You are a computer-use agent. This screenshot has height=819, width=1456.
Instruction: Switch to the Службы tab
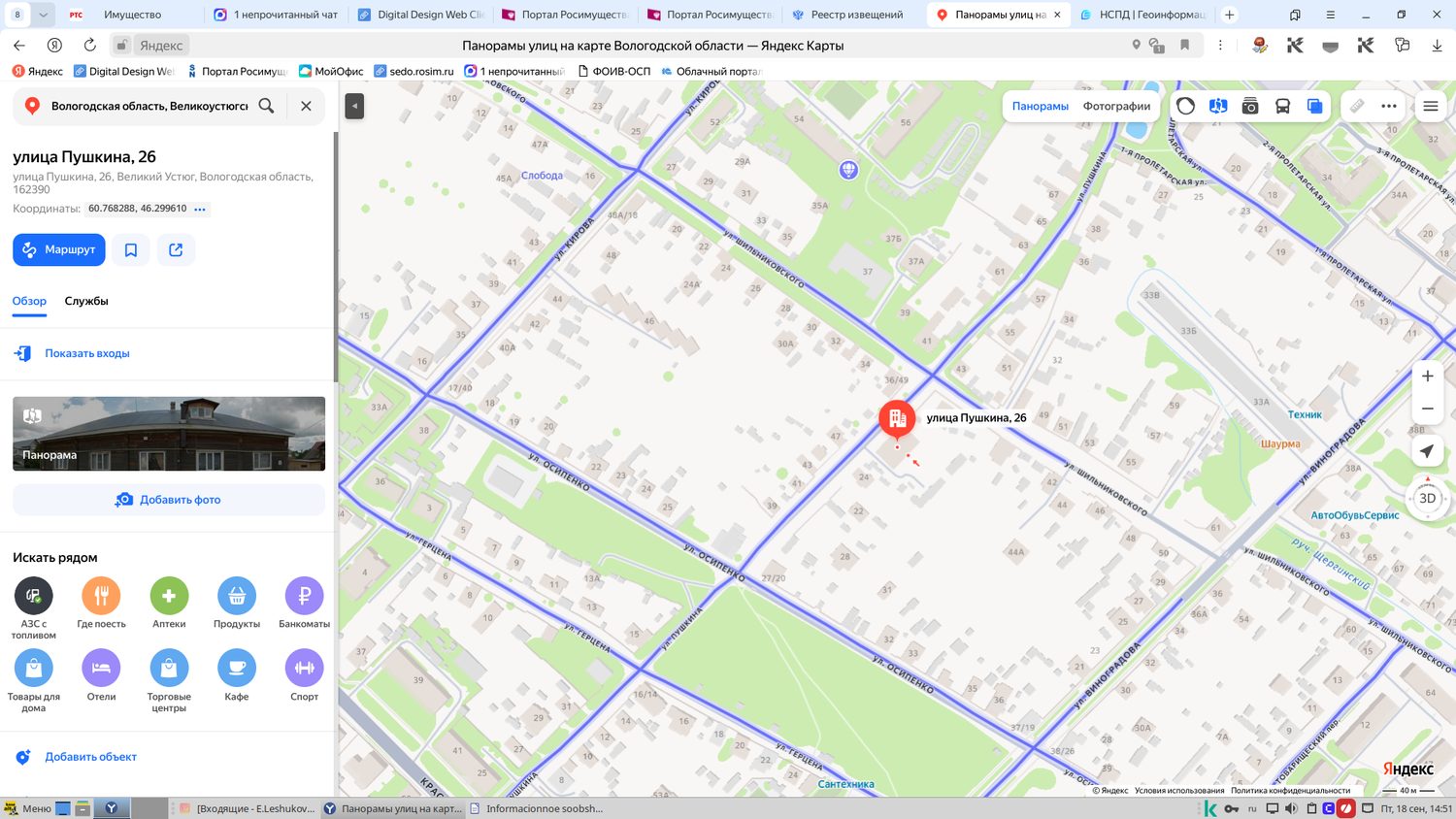(86, 301)
